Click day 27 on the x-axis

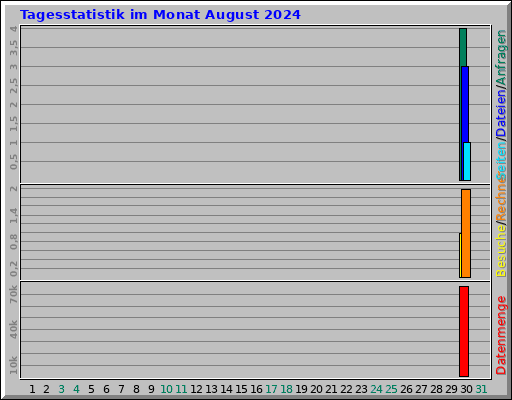coord(421,389)
